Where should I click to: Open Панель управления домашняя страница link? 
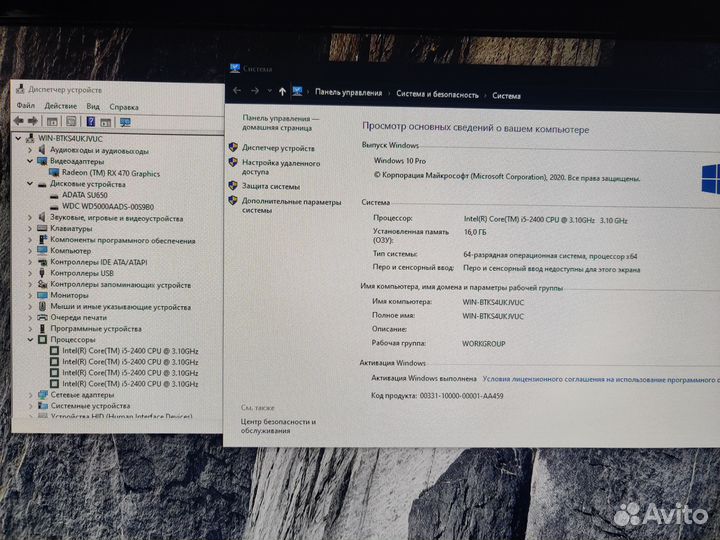pos(281,123)
